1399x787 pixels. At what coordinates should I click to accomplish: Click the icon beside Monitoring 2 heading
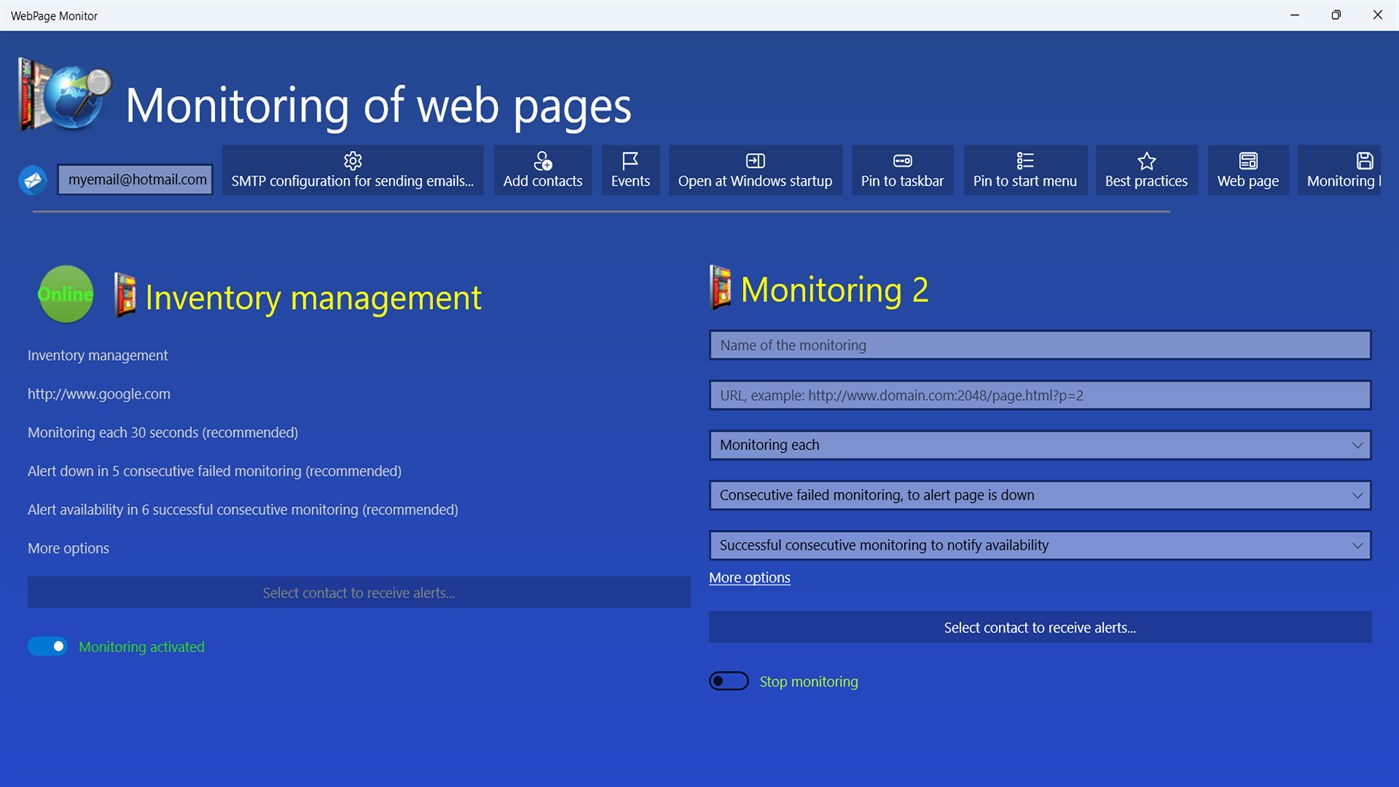(x=720, y=287)
